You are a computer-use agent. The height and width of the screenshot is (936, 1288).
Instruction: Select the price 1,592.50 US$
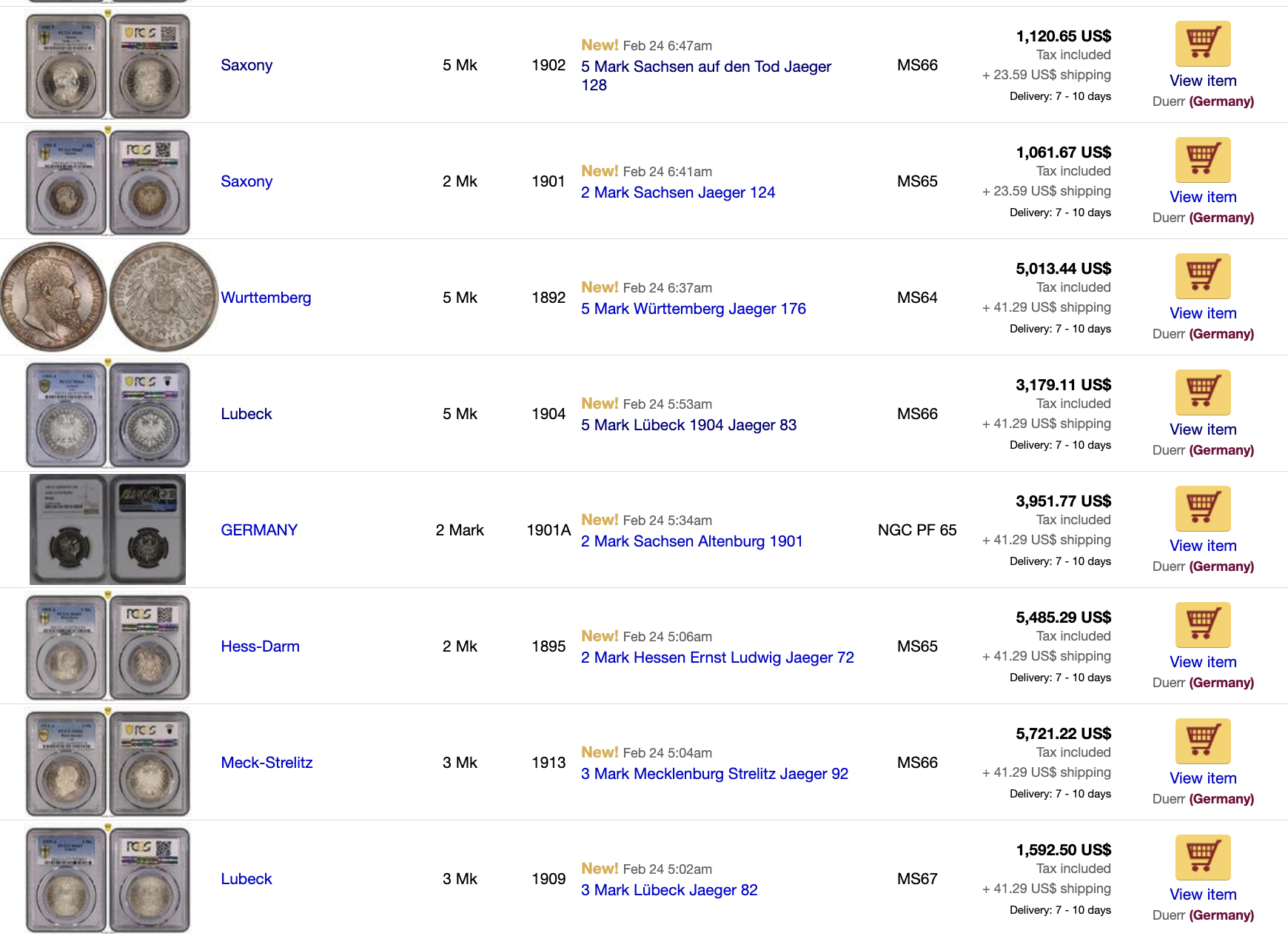[1064, 850]
